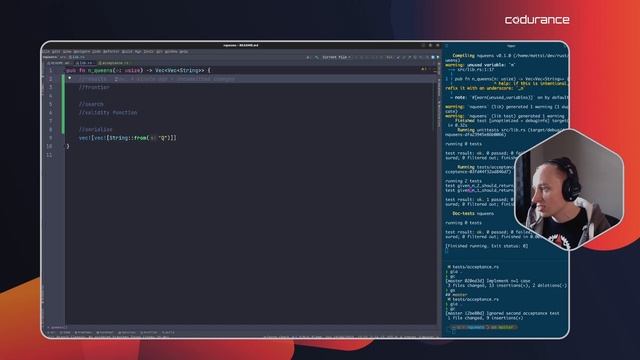
Task: Click the warning indicator at editor top right
Action: [x=424, y=69]
